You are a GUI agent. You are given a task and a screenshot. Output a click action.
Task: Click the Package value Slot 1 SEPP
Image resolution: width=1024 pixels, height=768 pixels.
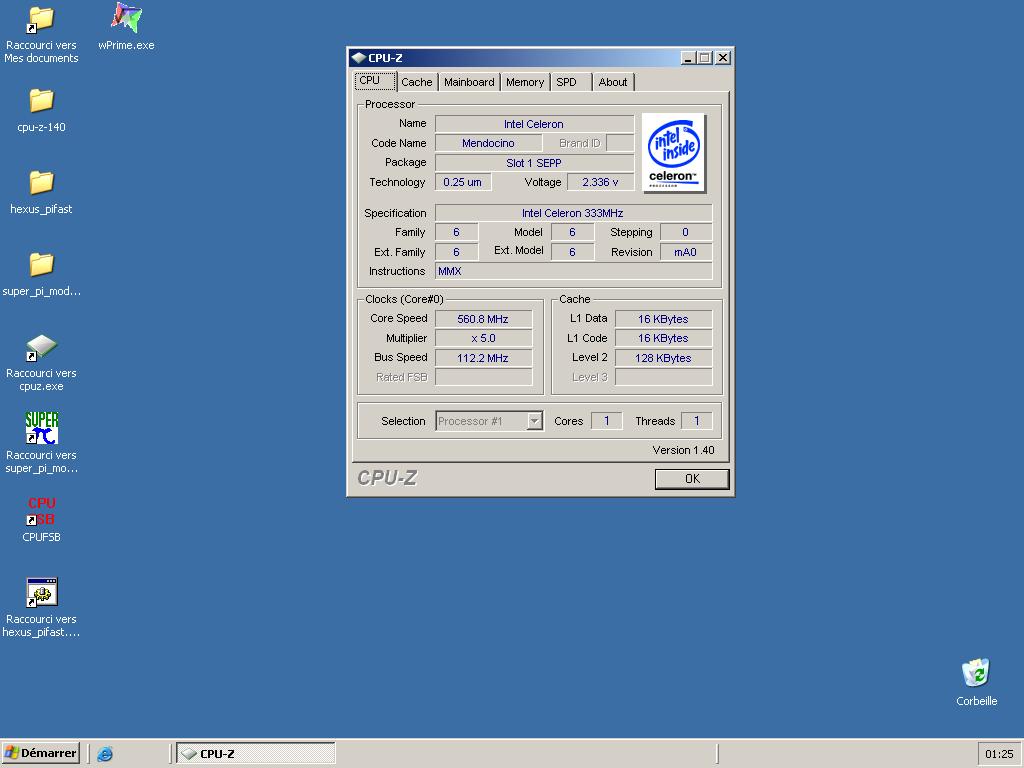click(534, 163)
